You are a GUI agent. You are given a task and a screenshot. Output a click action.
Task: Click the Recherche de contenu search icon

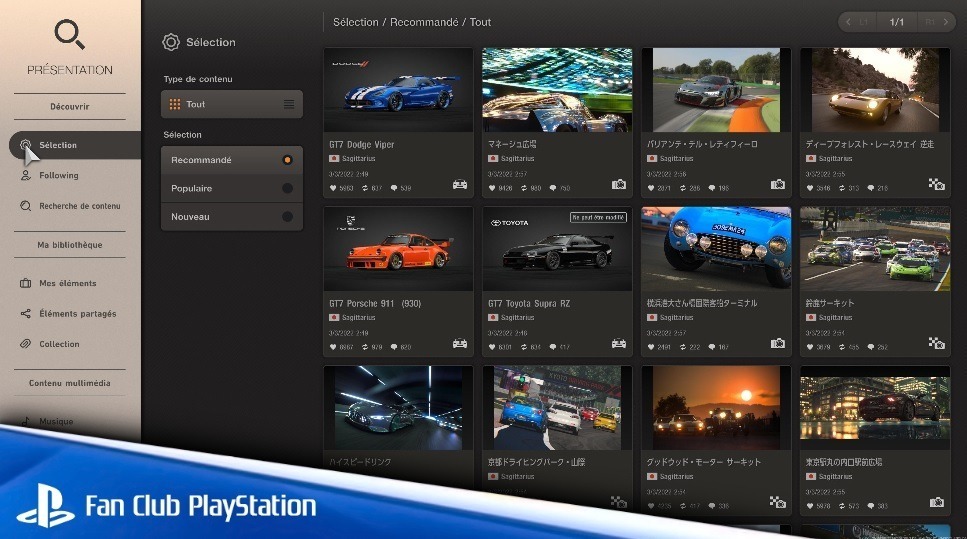[x=25, y=206]
